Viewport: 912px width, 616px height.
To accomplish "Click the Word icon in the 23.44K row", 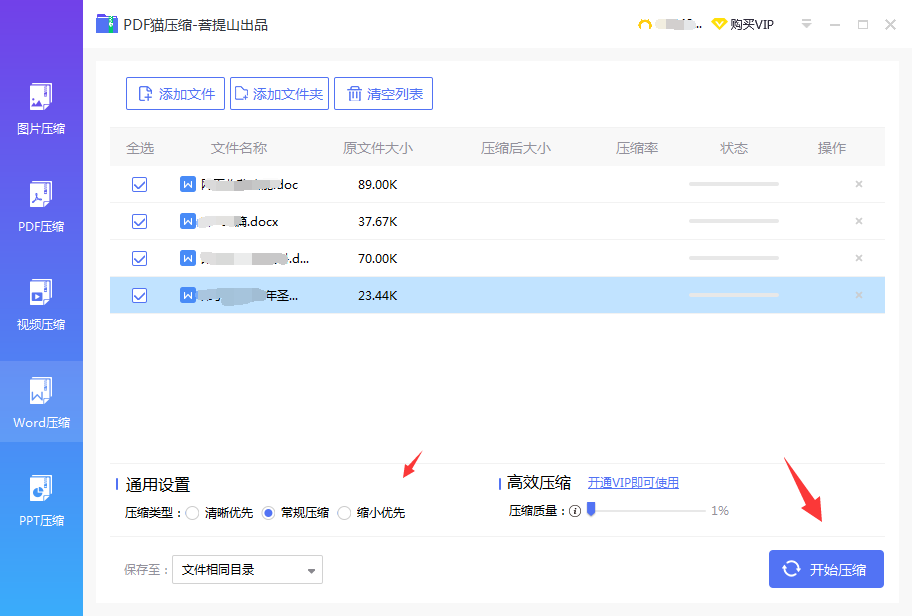I will (x=188, y=295).
